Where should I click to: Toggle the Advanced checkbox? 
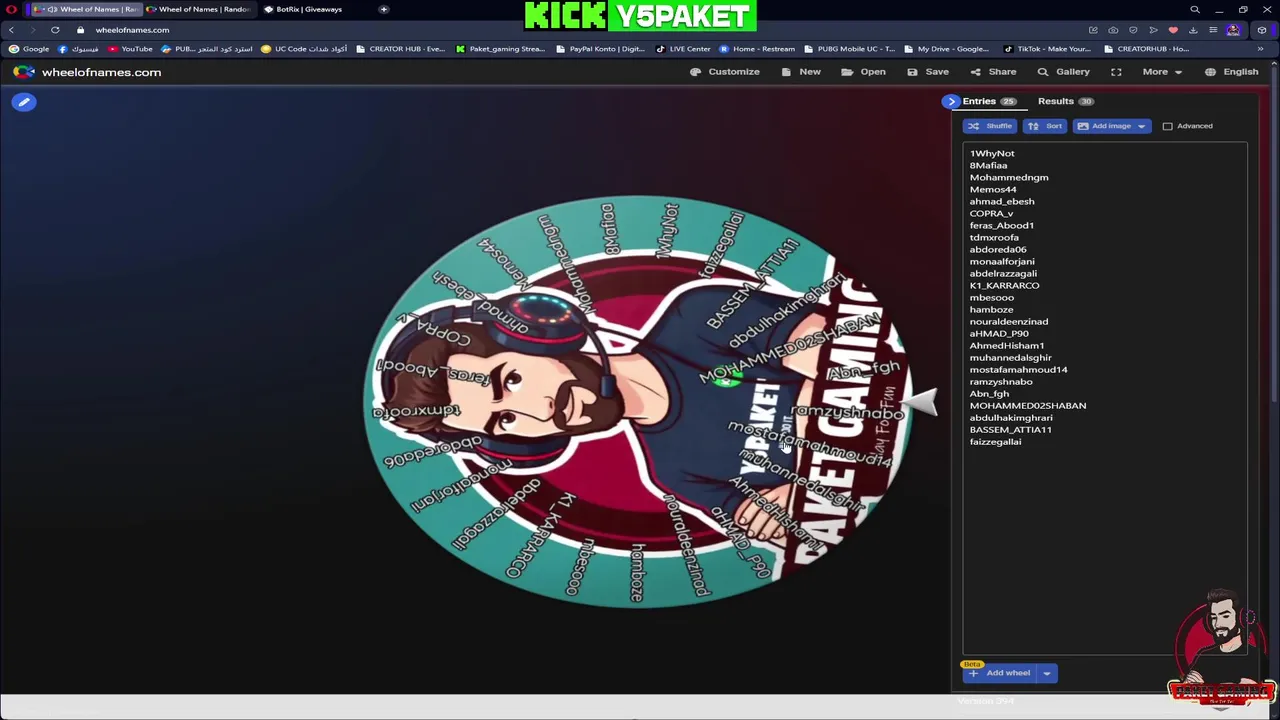[x=1167, y=126]
